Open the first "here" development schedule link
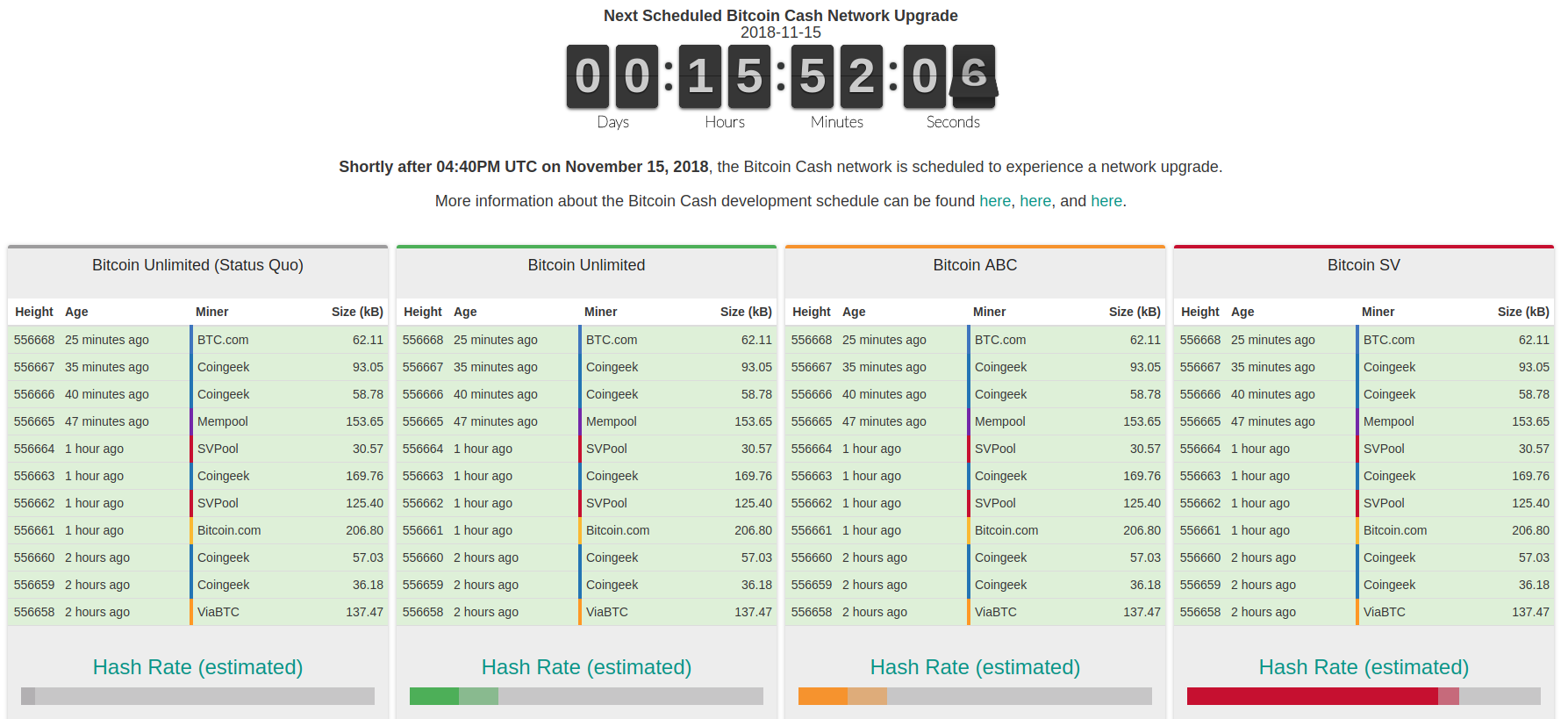Screen dimensions: 1568x719 point(995,201)
